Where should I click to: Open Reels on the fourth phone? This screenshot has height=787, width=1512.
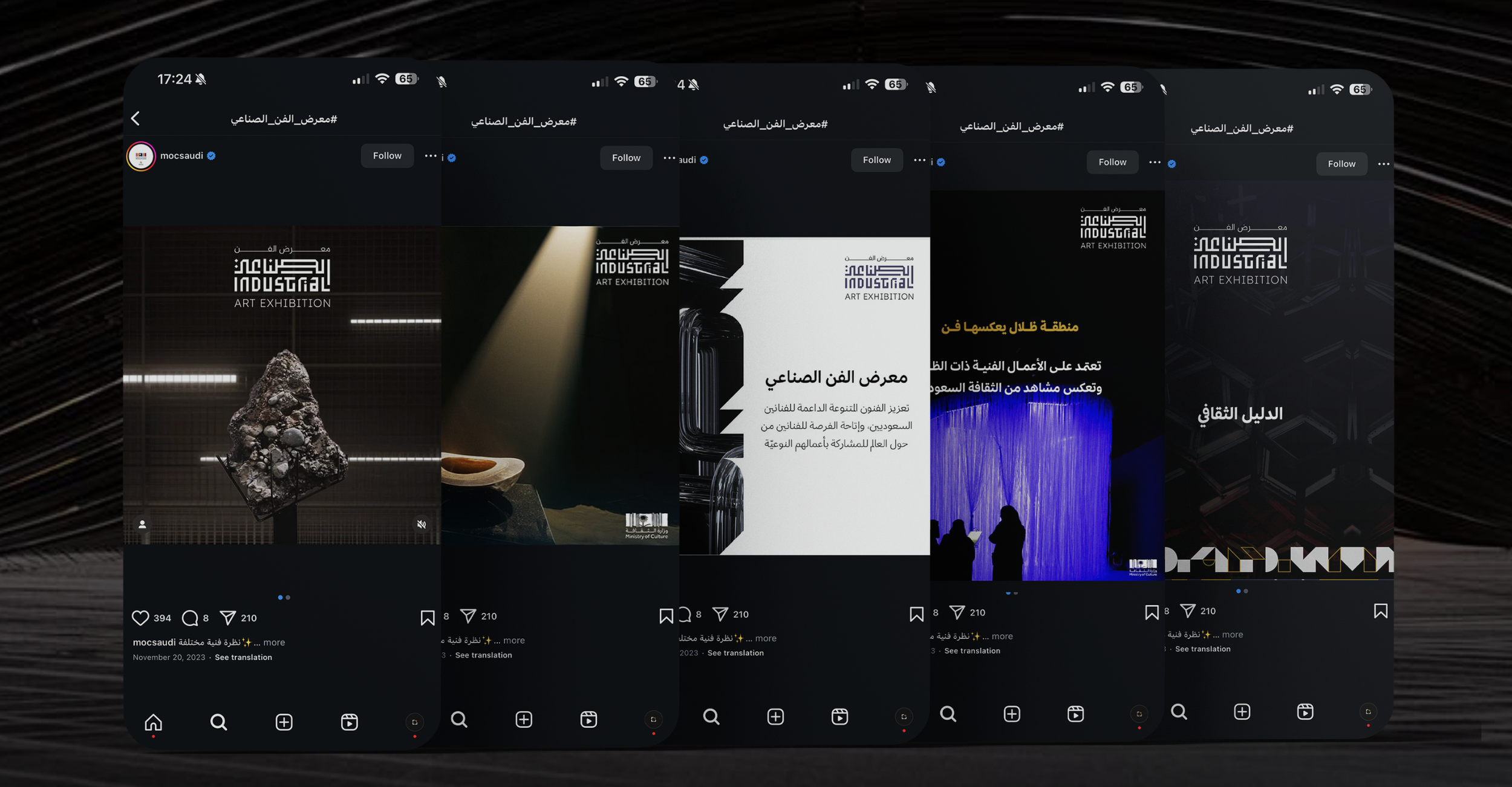1075,714
